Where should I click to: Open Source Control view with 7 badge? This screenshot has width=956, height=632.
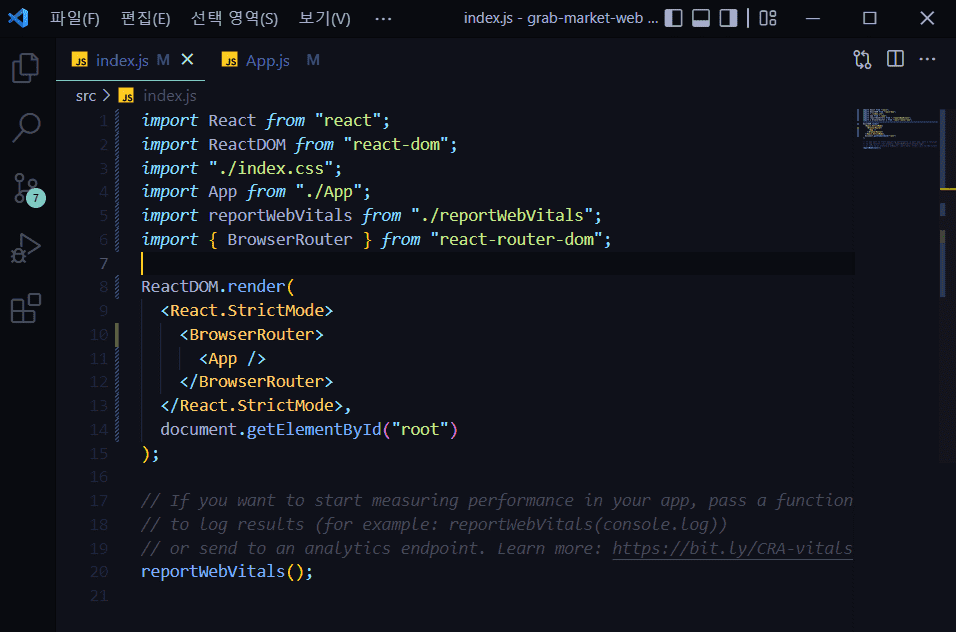point(26,188)
